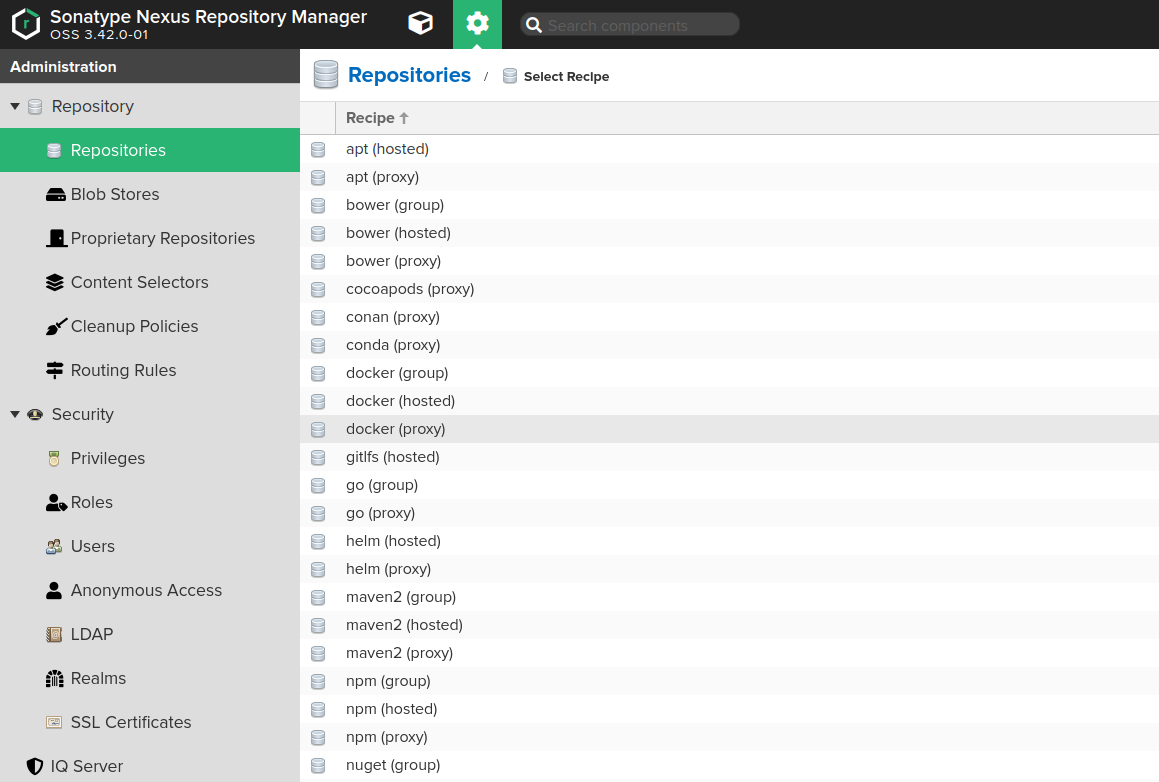Select the Realms icon in Security section
The height and width of the screenshot is (782, 1159).
(54, 678)
